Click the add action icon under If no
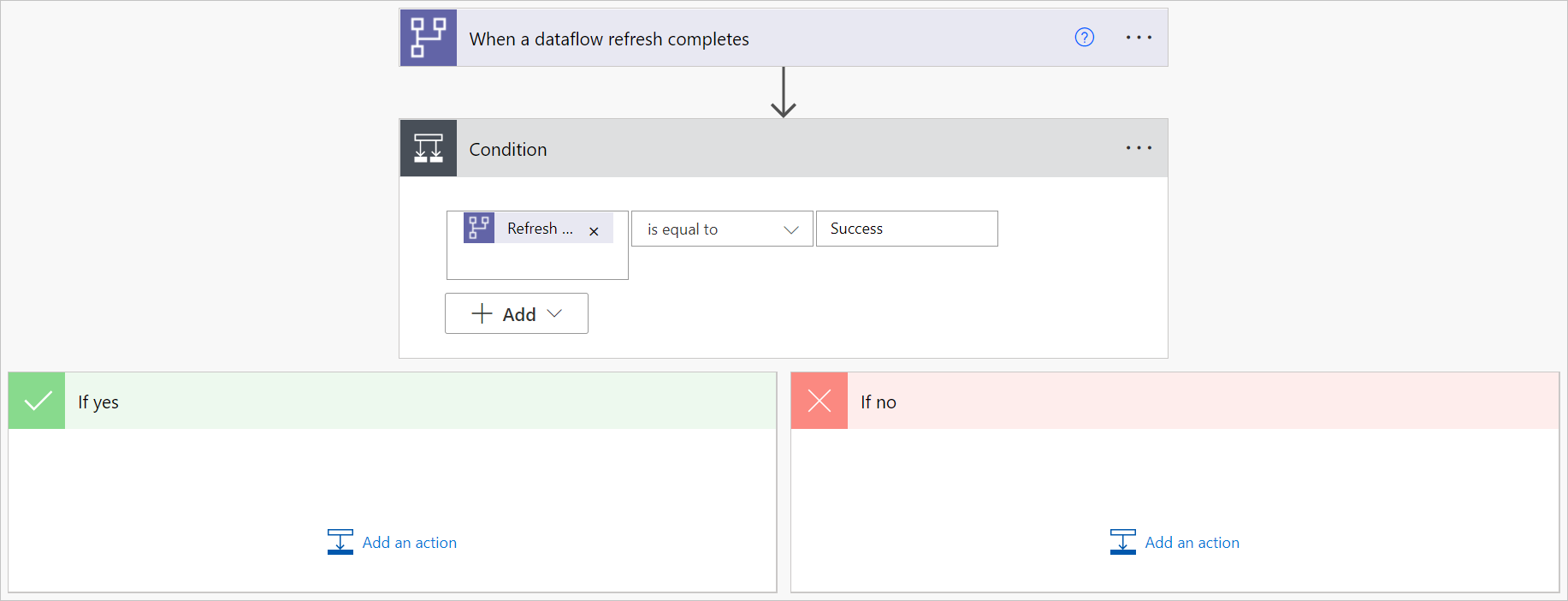 click(x=1123, y=542)
